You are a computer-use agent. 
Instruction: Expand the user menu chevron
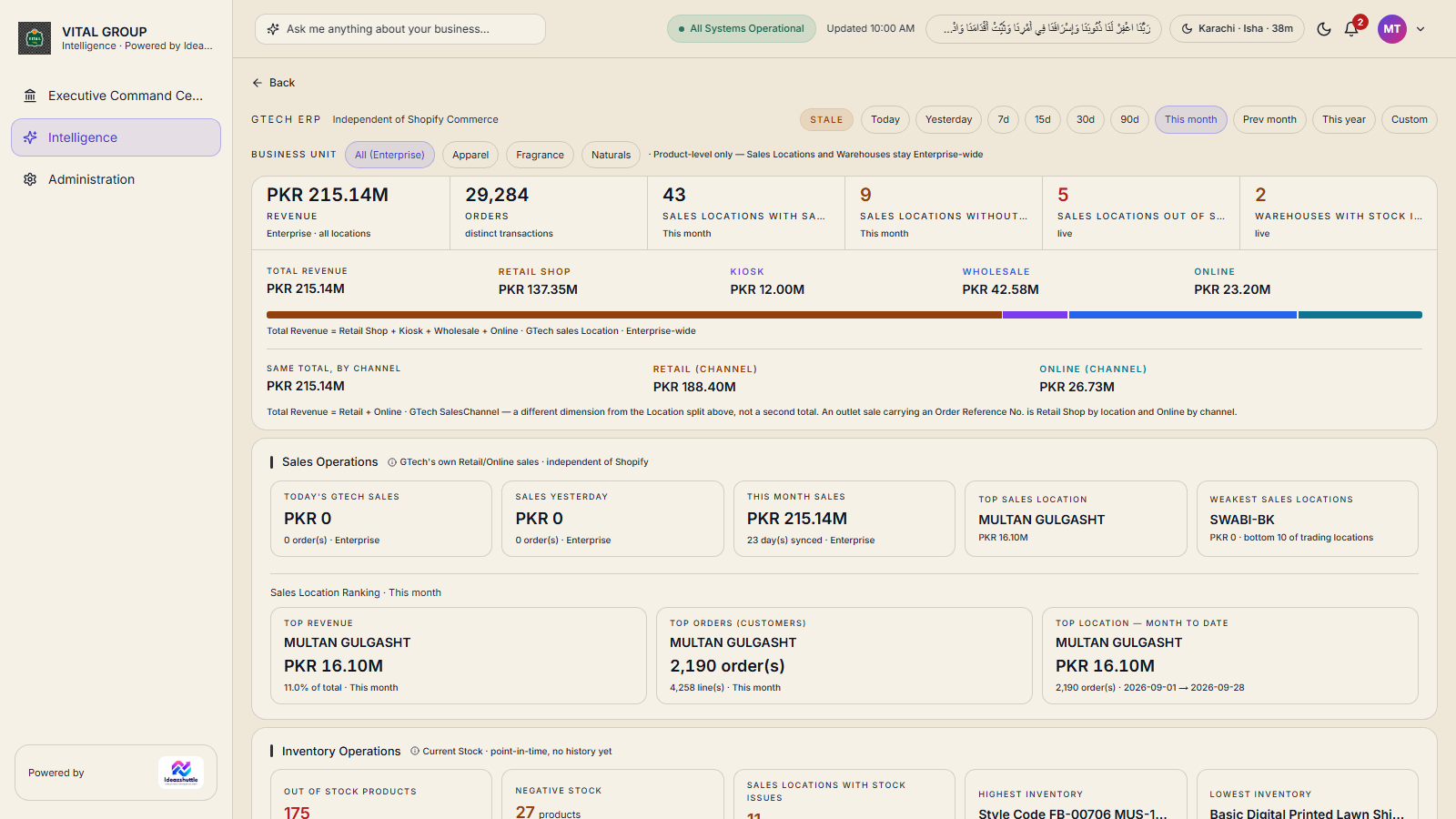click(x=1421, y=29)
